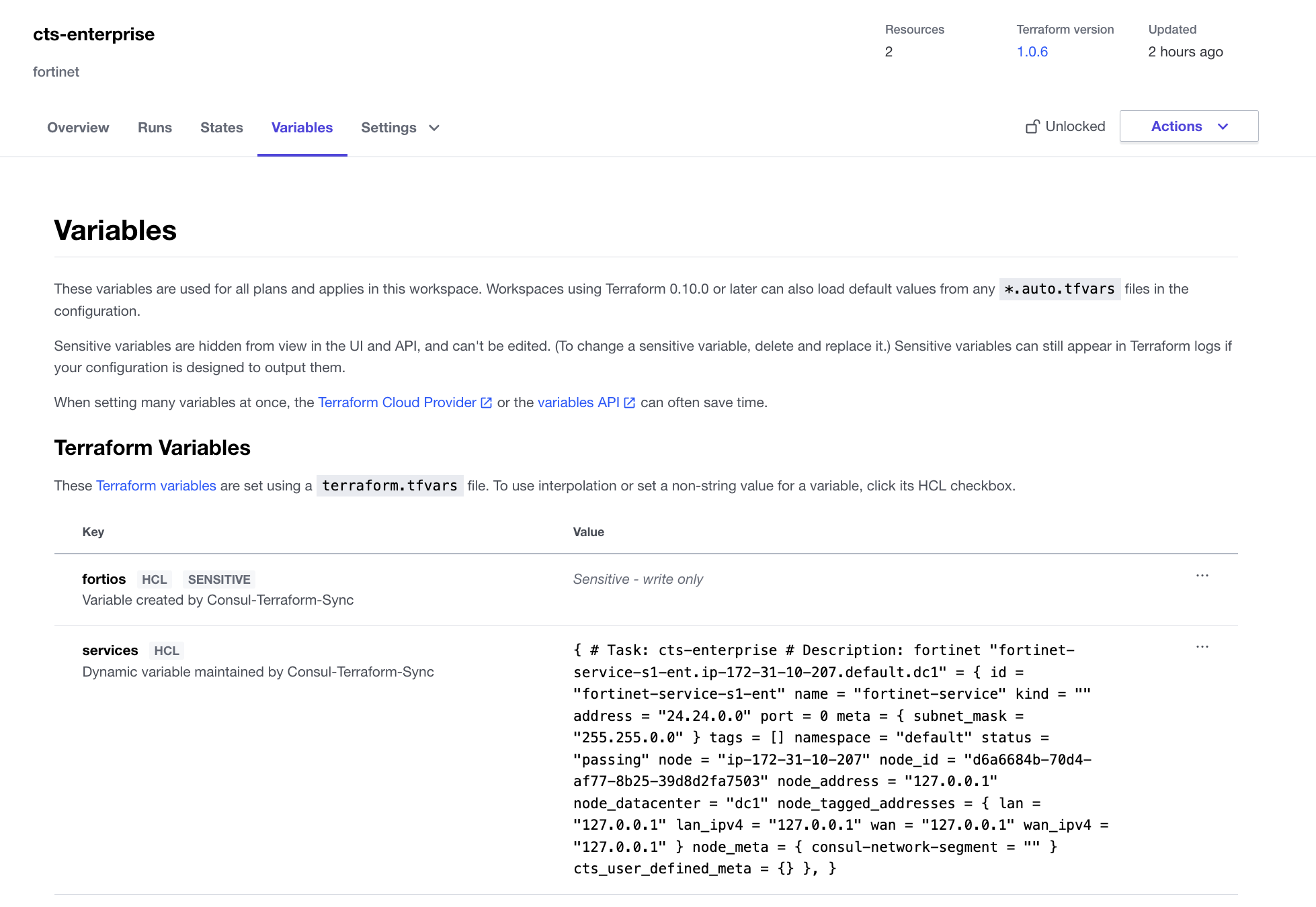Open the Terraform Cloud Provider link

tap(397, 402)
